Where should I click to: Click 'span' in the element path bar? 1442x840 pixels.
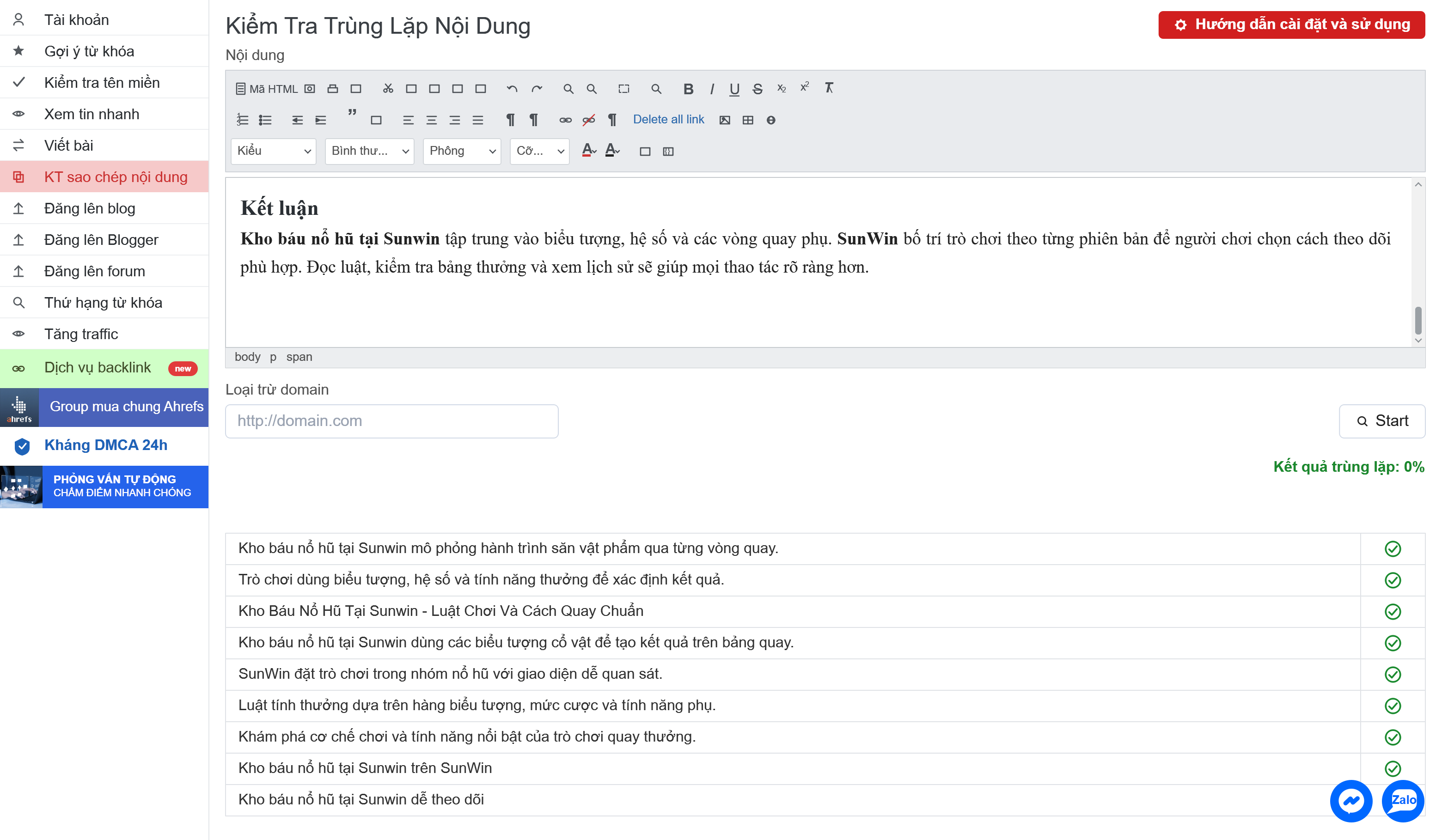click(299, 357)
